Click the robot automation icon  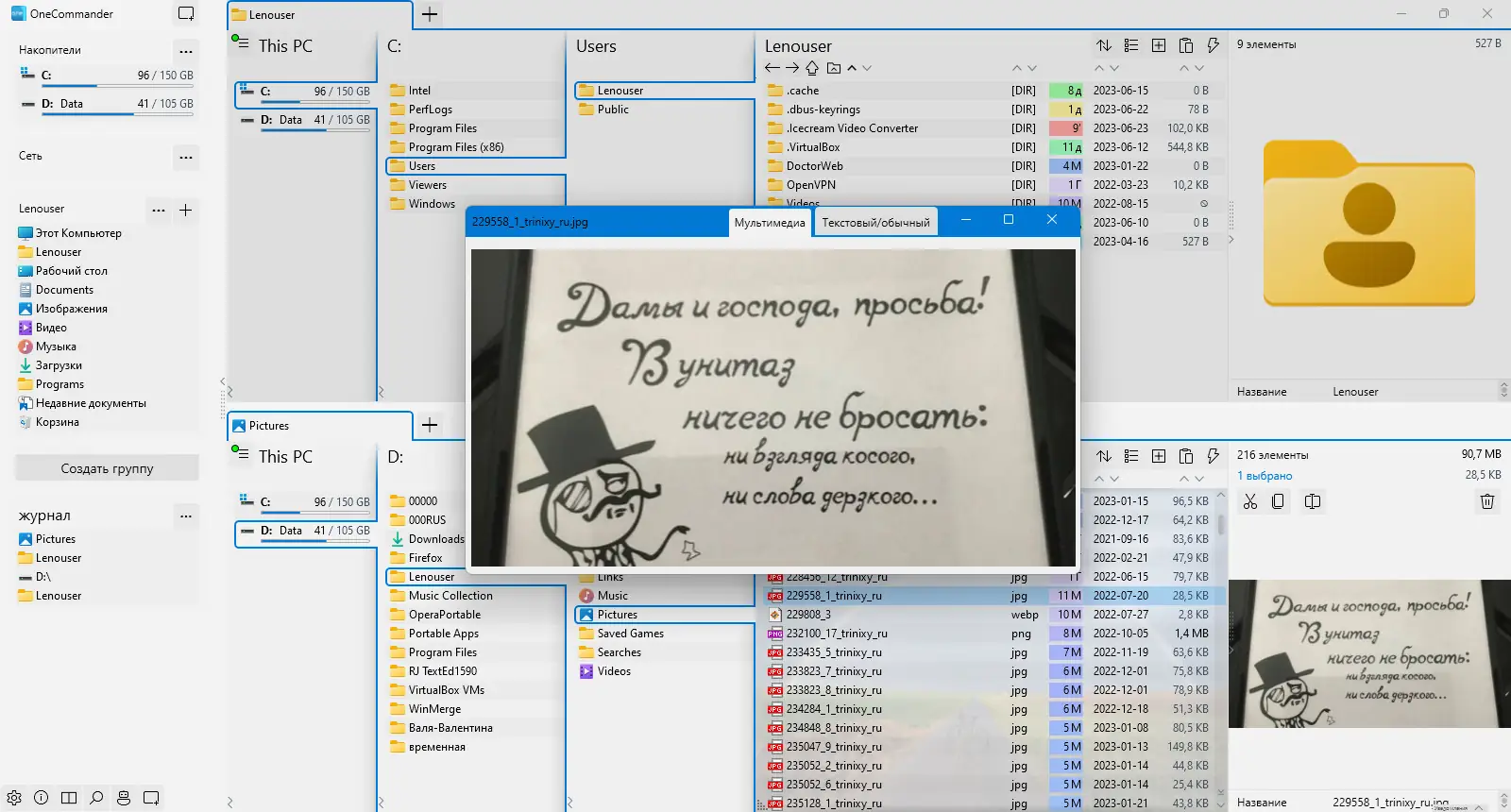[x=124, y=798]
